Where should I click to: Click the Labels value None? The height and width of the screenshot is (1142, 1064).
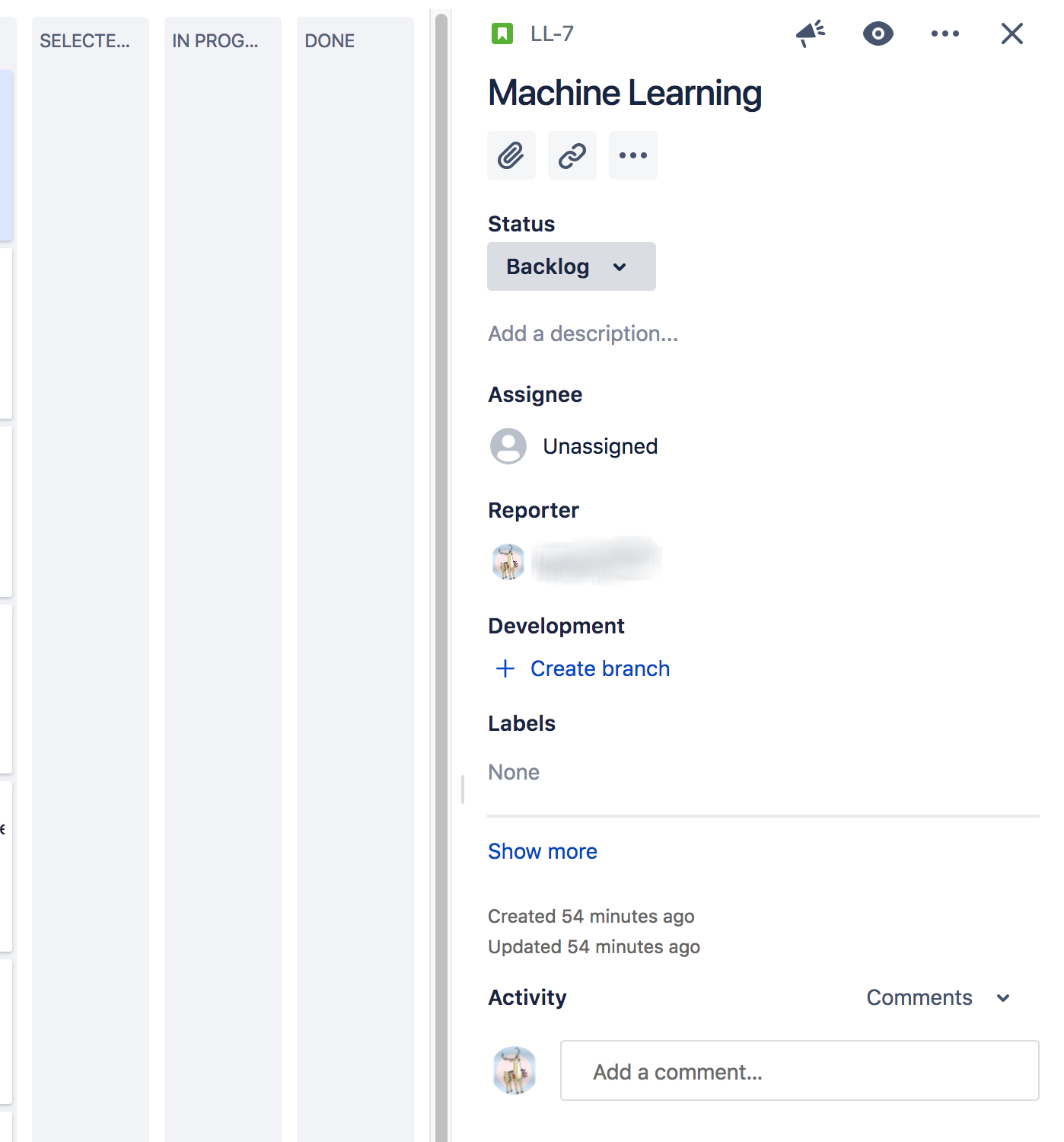(514, 772)
